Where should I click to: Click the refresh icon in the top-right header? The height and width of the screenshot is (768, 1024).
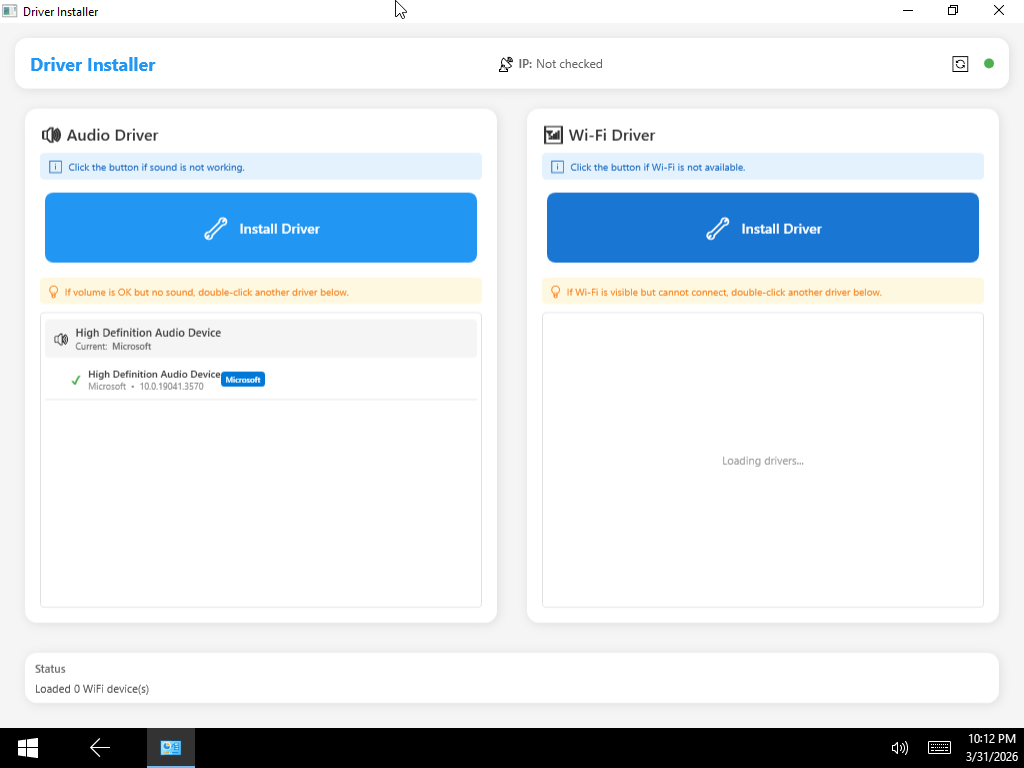coord(960,63)
